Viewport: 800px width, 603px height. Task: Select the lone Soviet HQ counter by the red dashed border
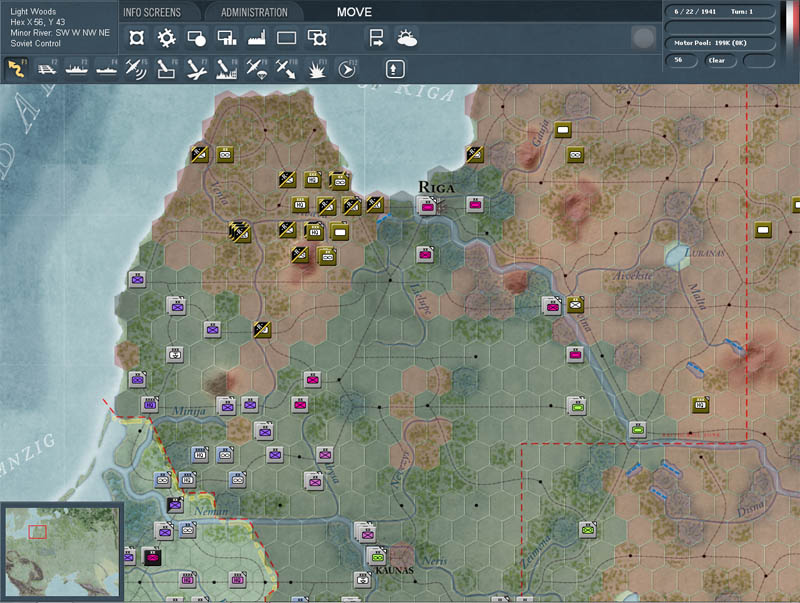(x=701, y=405)
